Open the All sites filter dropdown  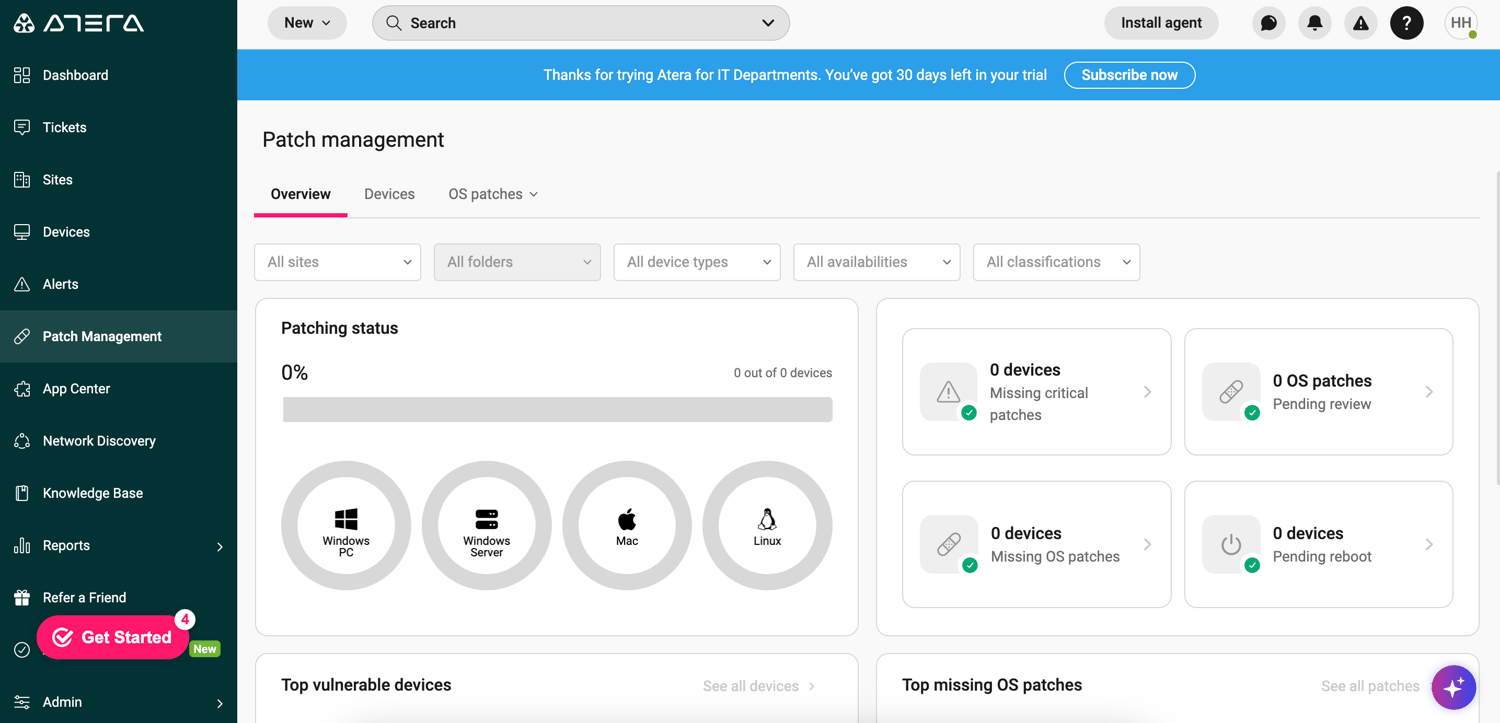click(338, 262)
